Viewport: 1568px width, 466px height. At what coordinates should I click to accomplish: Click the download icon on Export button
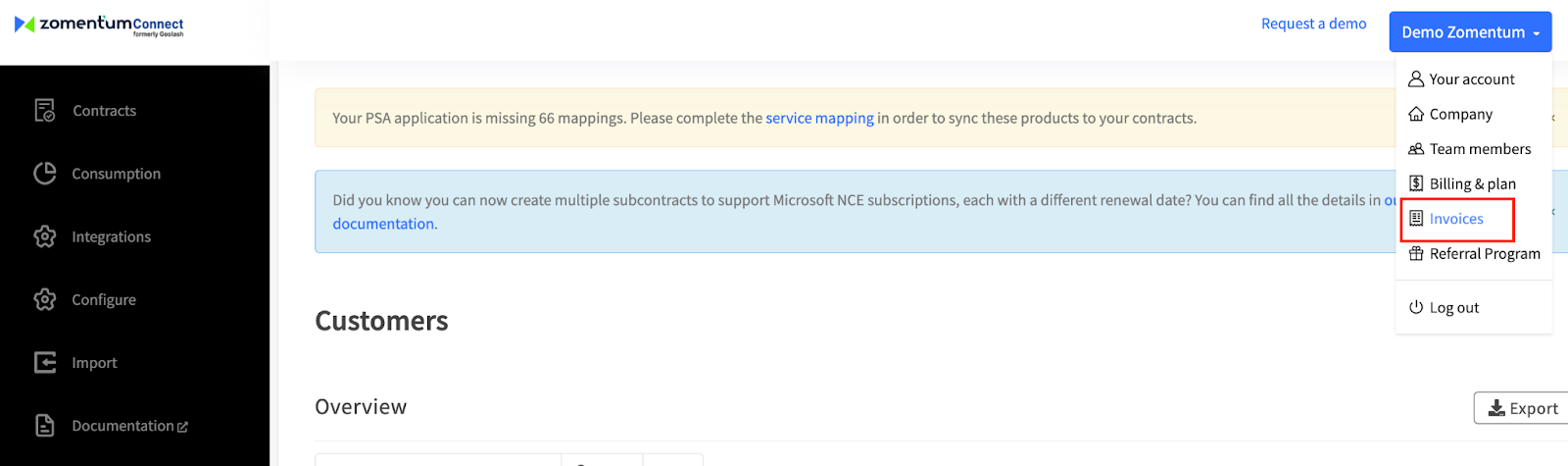tap(1496, 408)
